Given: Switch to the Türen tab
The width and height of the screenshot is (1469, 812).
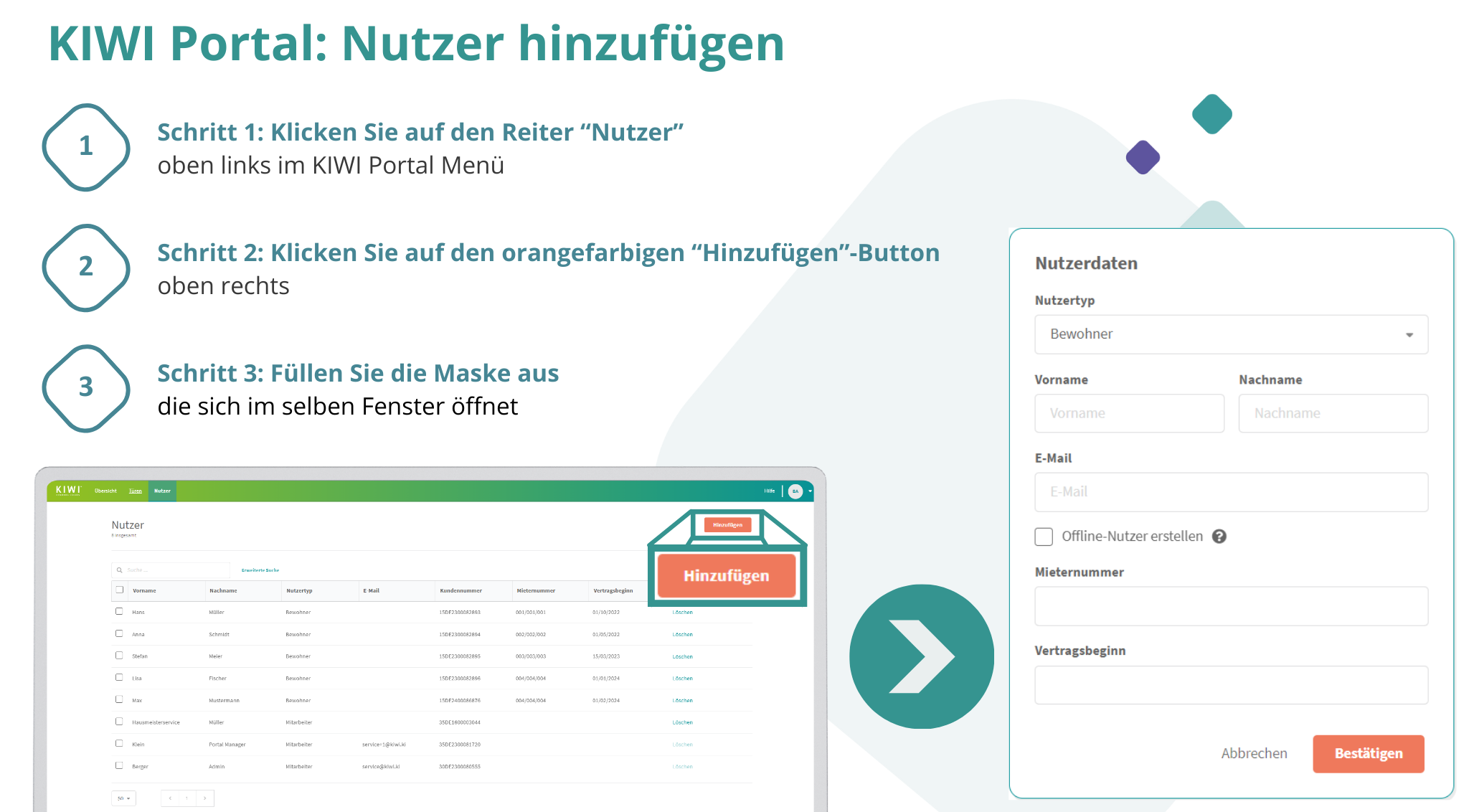Looking at the screenshot, I should pyautogui.click(x=134, y=491).
